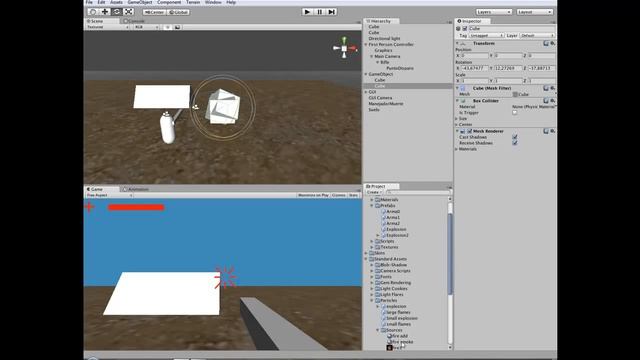
Task: Open the Free Aspect dropdown
Action: pos(109,195)
